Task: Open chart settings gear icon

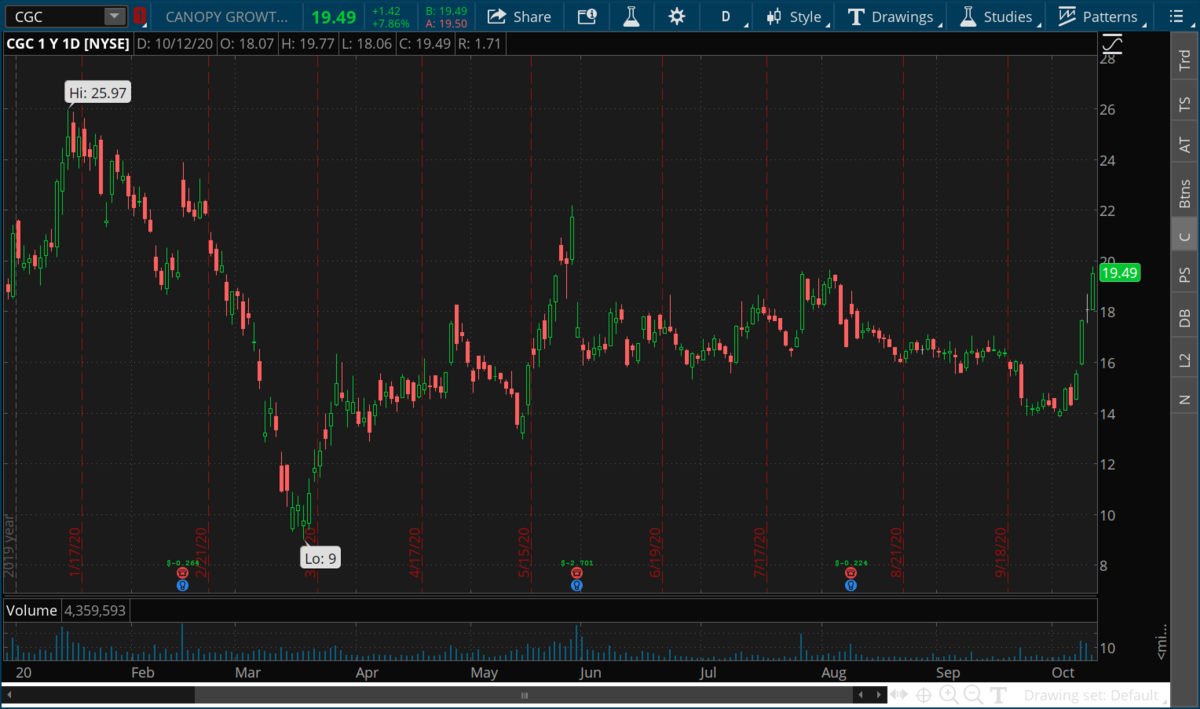Action: tap(677, 16)
